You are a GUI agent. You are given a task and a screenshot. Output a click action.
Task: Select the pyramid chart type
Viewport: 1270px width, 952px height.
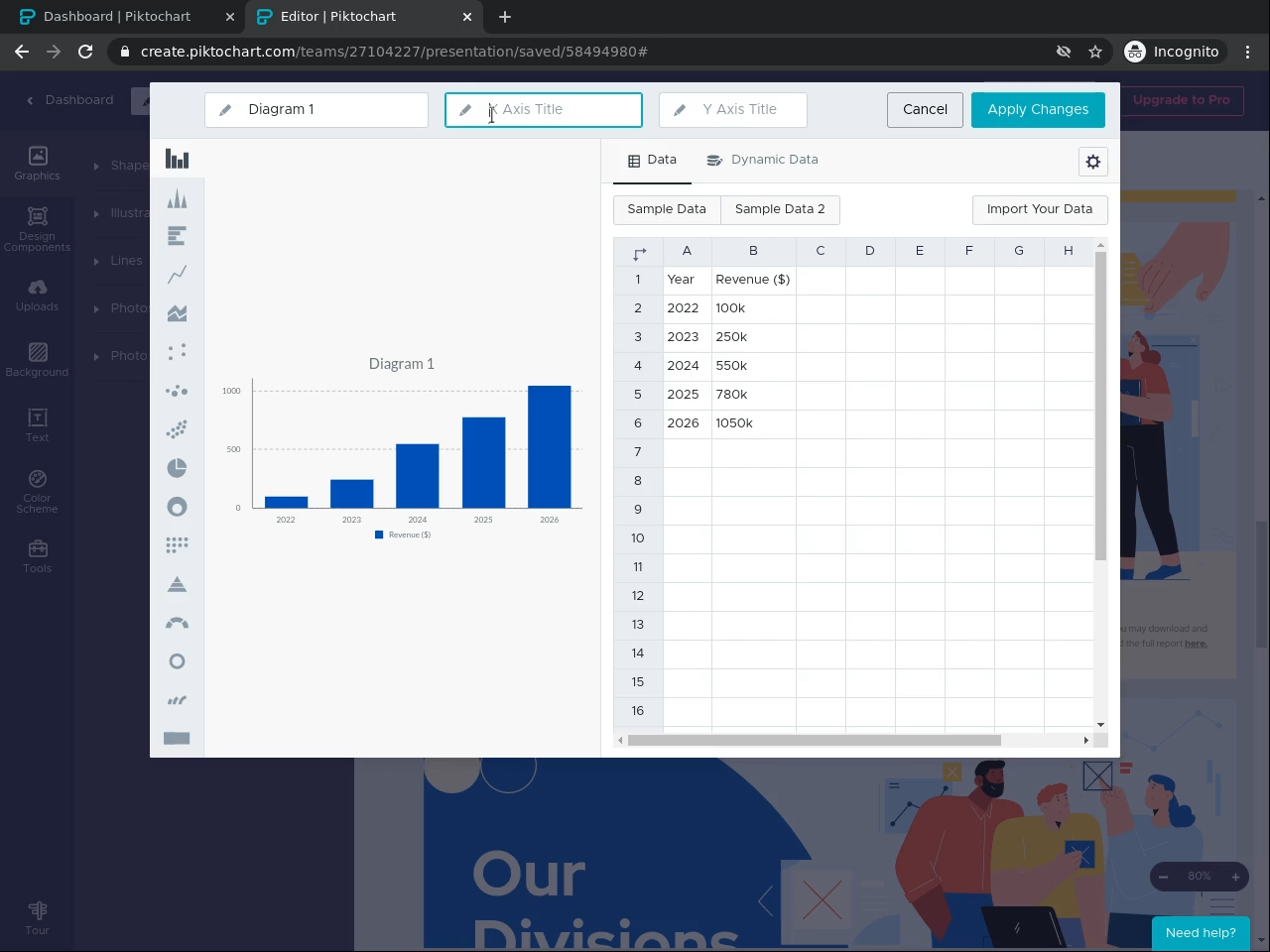pyautogui.click(x=177, y=584)
